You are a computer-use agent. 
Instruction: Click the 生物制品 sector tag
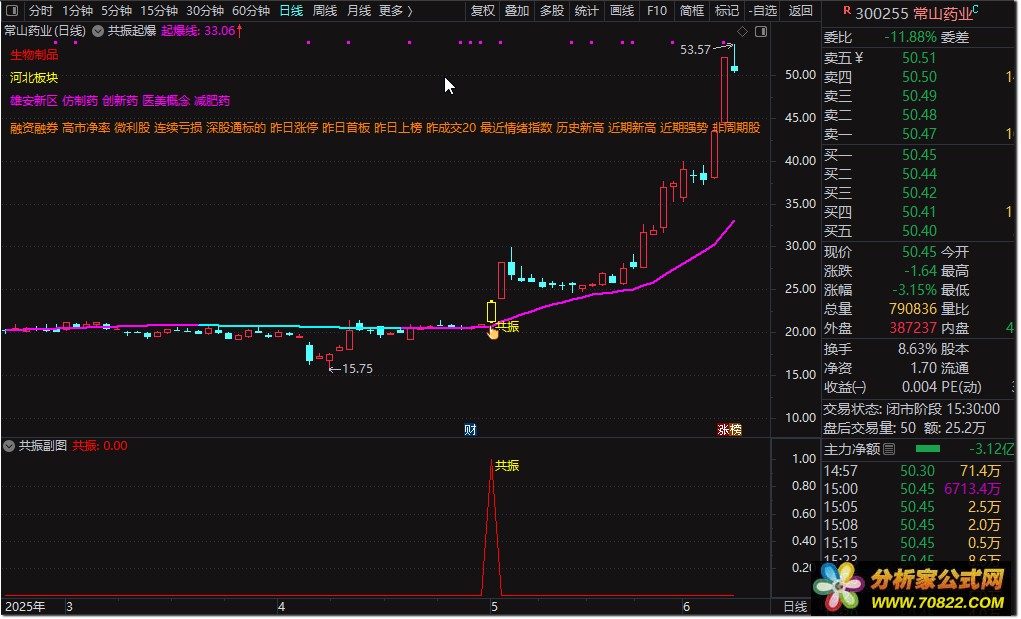tap(34, 55)
